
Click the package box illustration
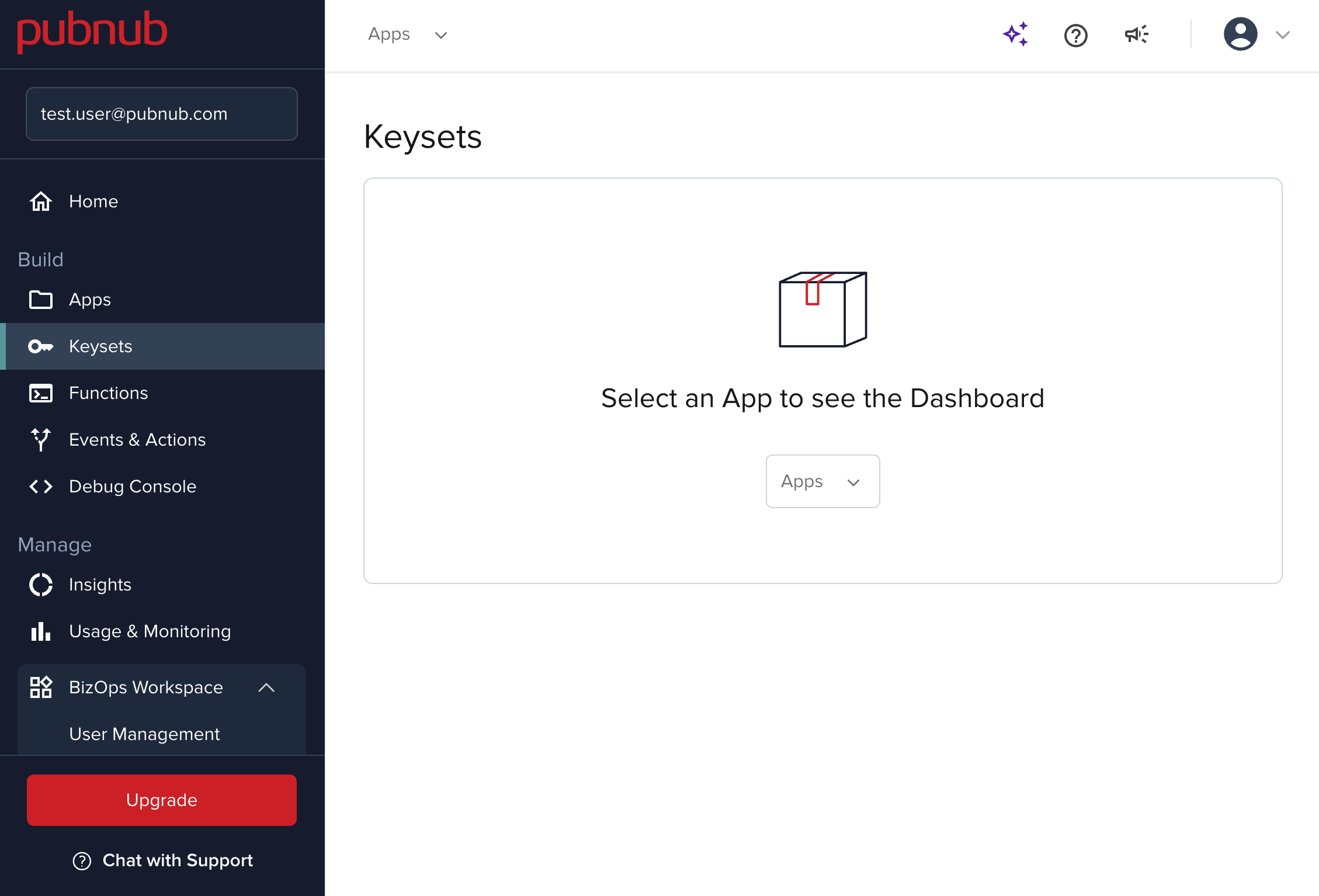click(x=822, y=310)
